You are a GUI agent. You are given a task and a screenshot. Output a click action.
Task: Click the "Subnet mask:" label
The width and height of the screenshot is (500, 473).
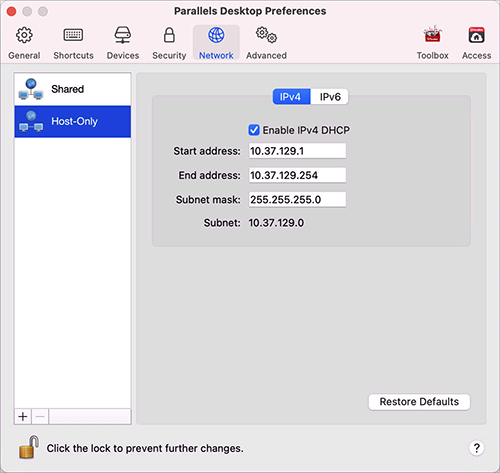208,200
